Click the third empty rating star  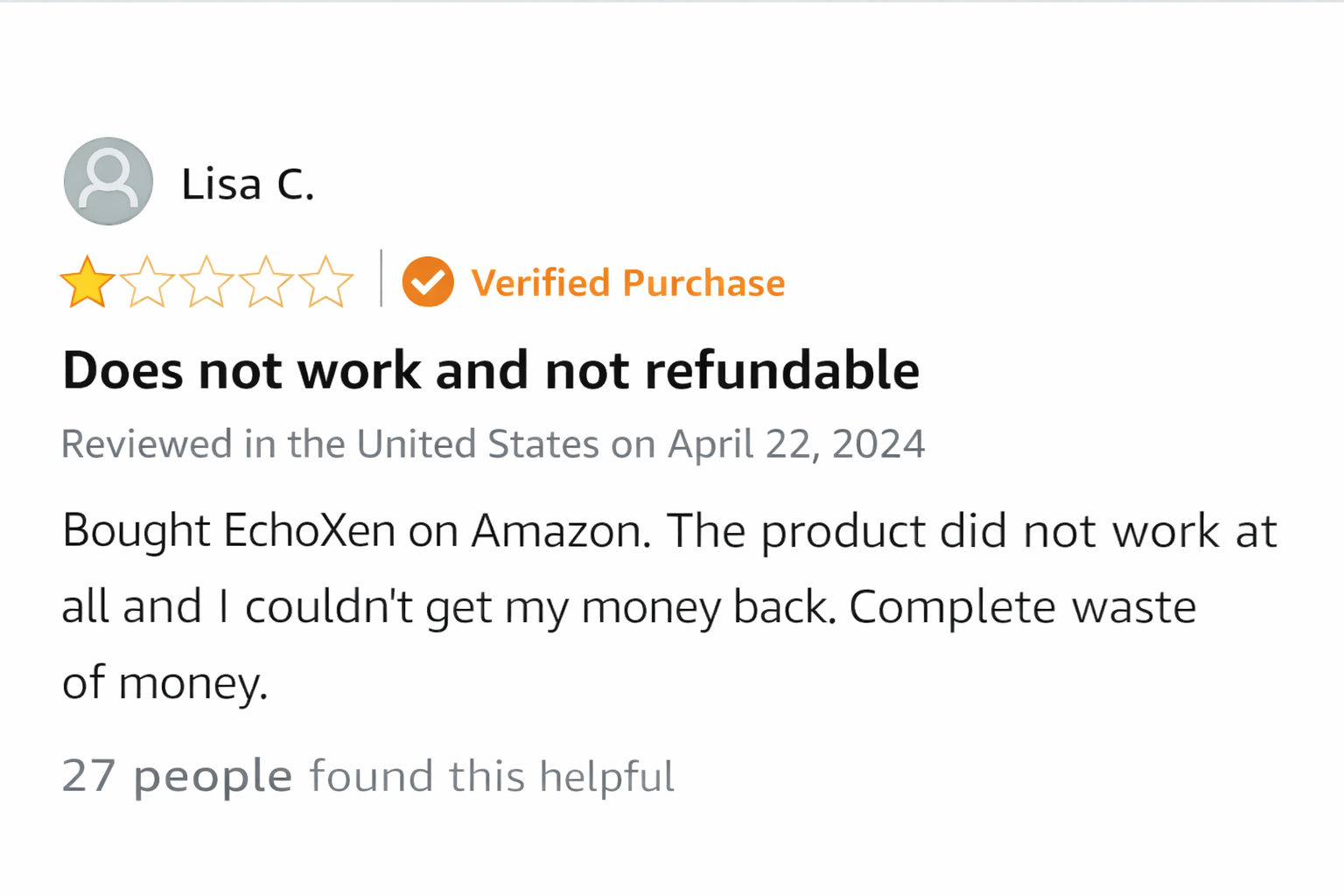click(206, 283)
